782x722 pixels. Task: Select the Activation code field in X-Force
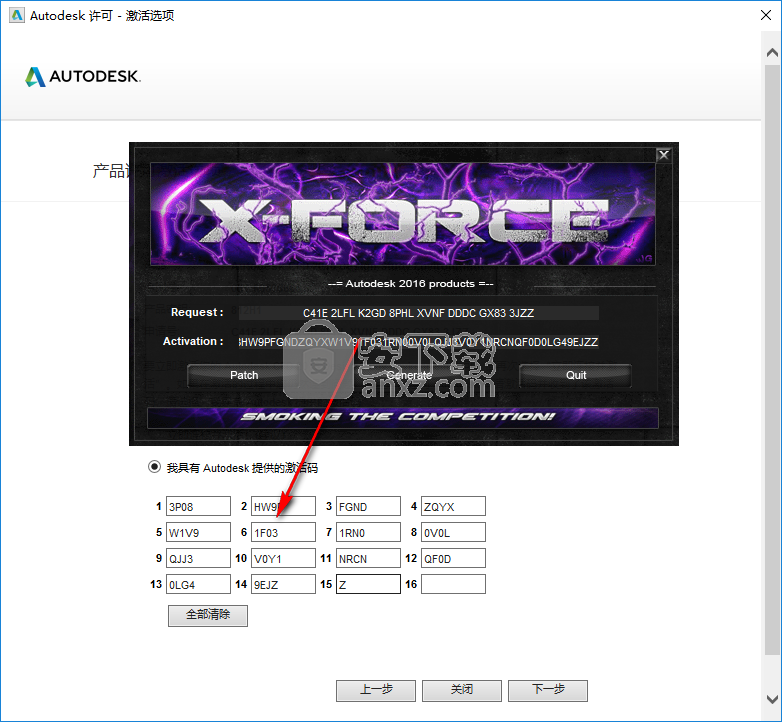point(418,342)
